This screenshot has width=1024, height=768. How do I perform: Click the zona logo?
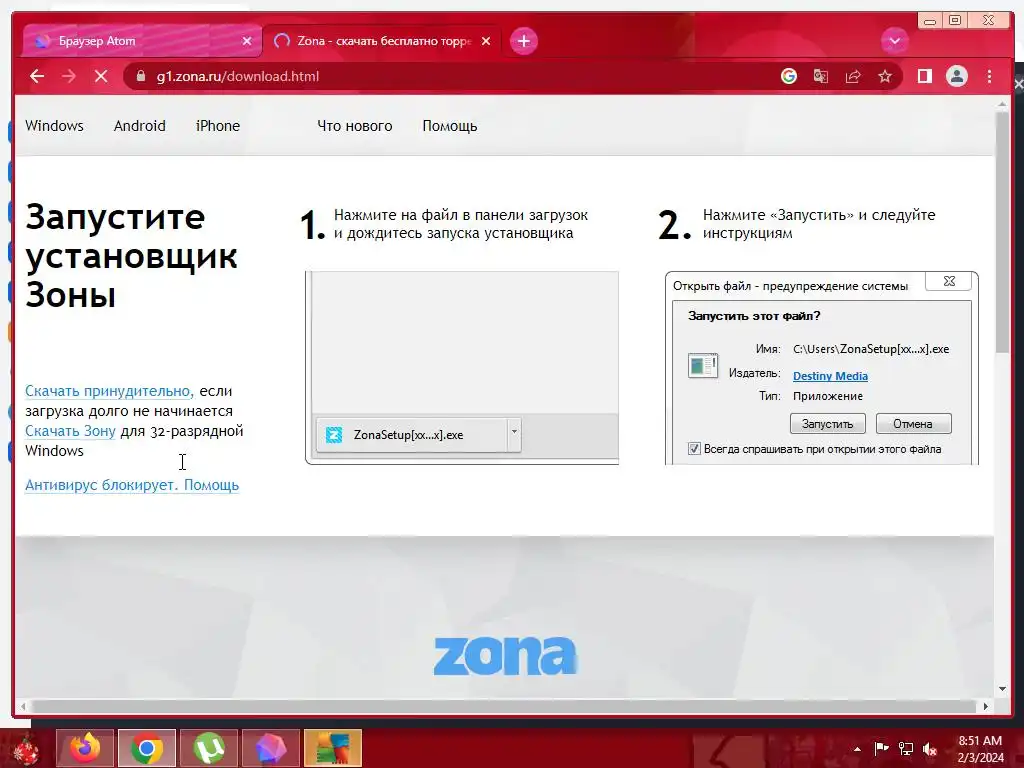[x=505, y=655]
